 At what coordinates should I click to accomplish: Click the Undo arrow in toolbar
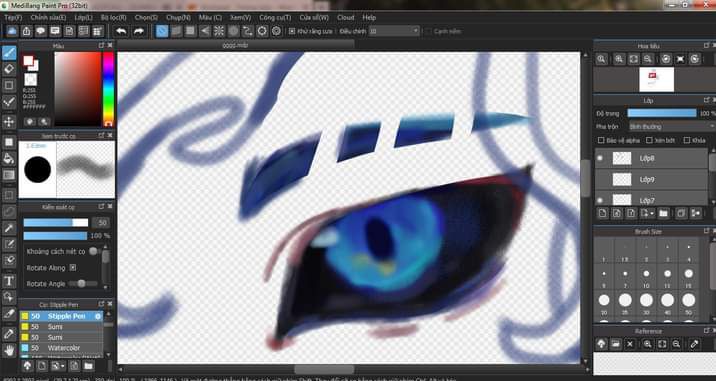[x=121, y=31]
